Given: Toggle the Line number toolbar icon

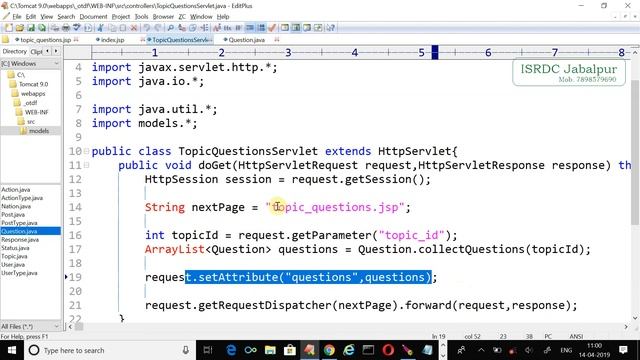Looking at the screenshot, I should click(x=261, y=28).
